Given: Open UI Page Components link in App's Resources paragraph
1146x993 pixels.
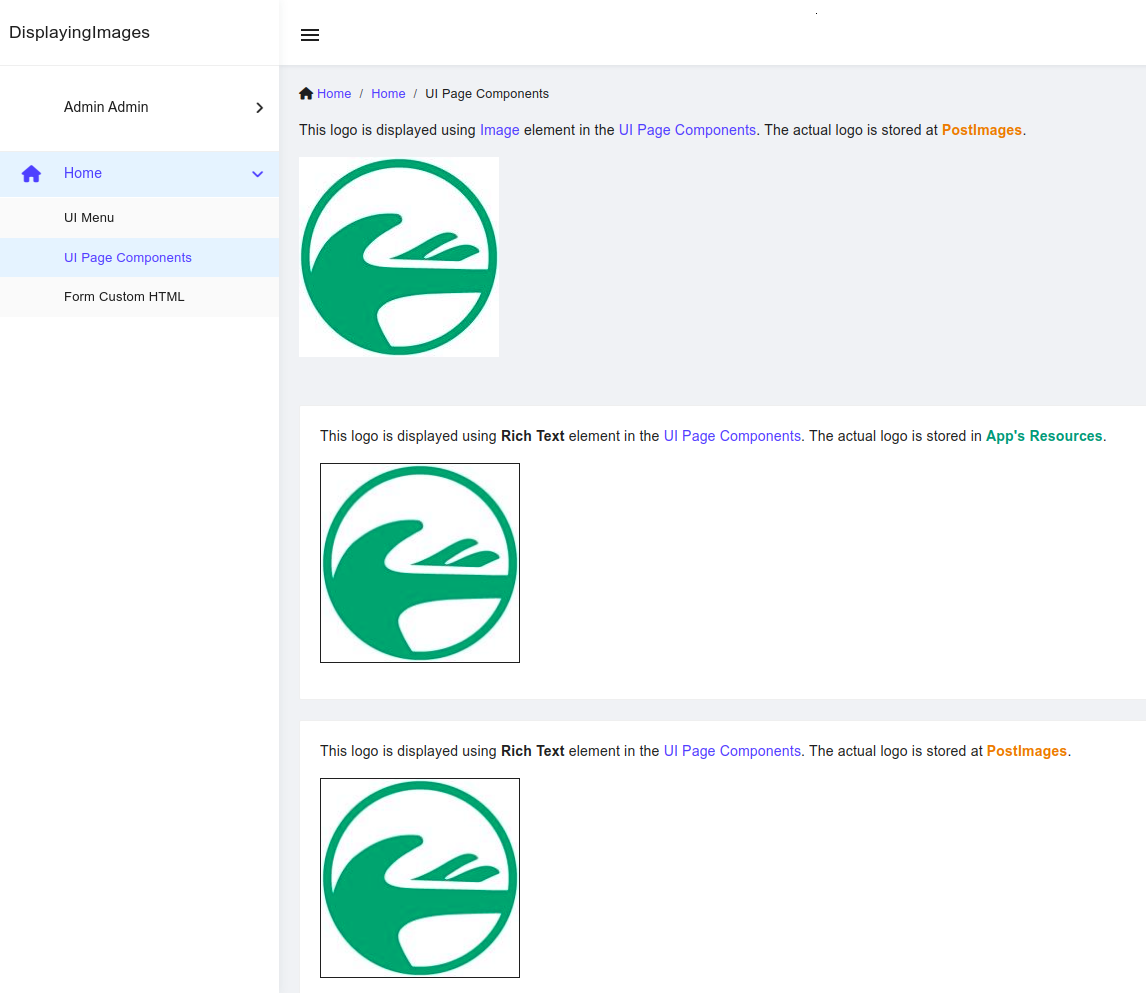Looking at the screenshot, I should tap(732, 436).
